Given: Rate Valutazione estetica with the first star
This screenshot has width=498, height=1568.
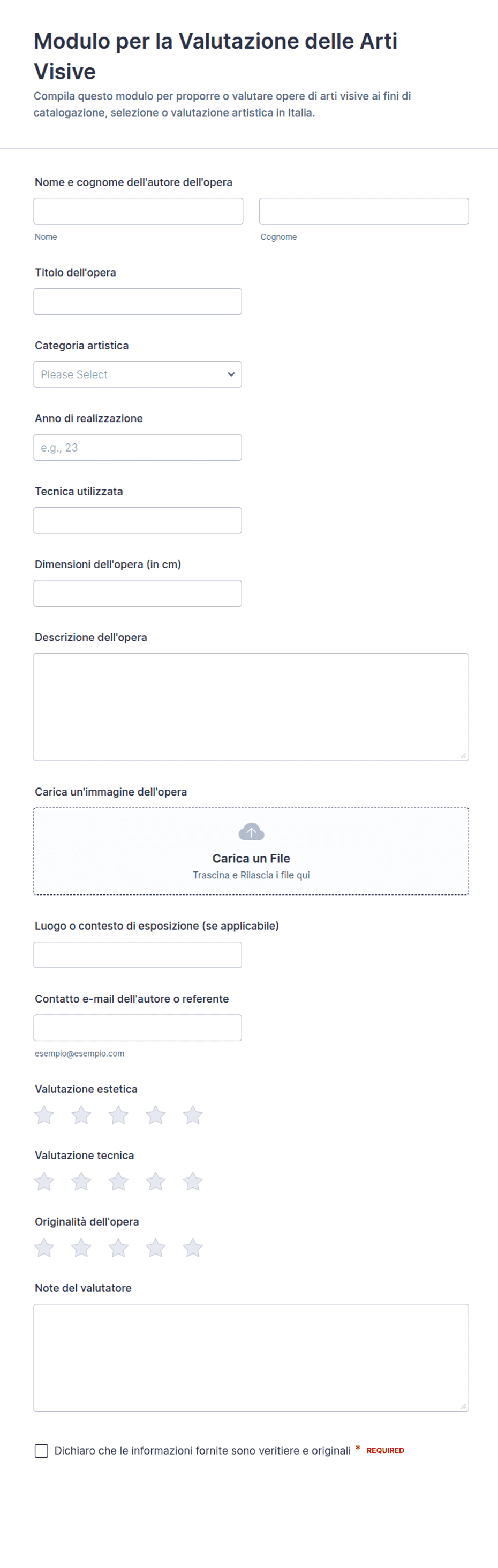Looking at the screenshot, I should pos(44,1115).
